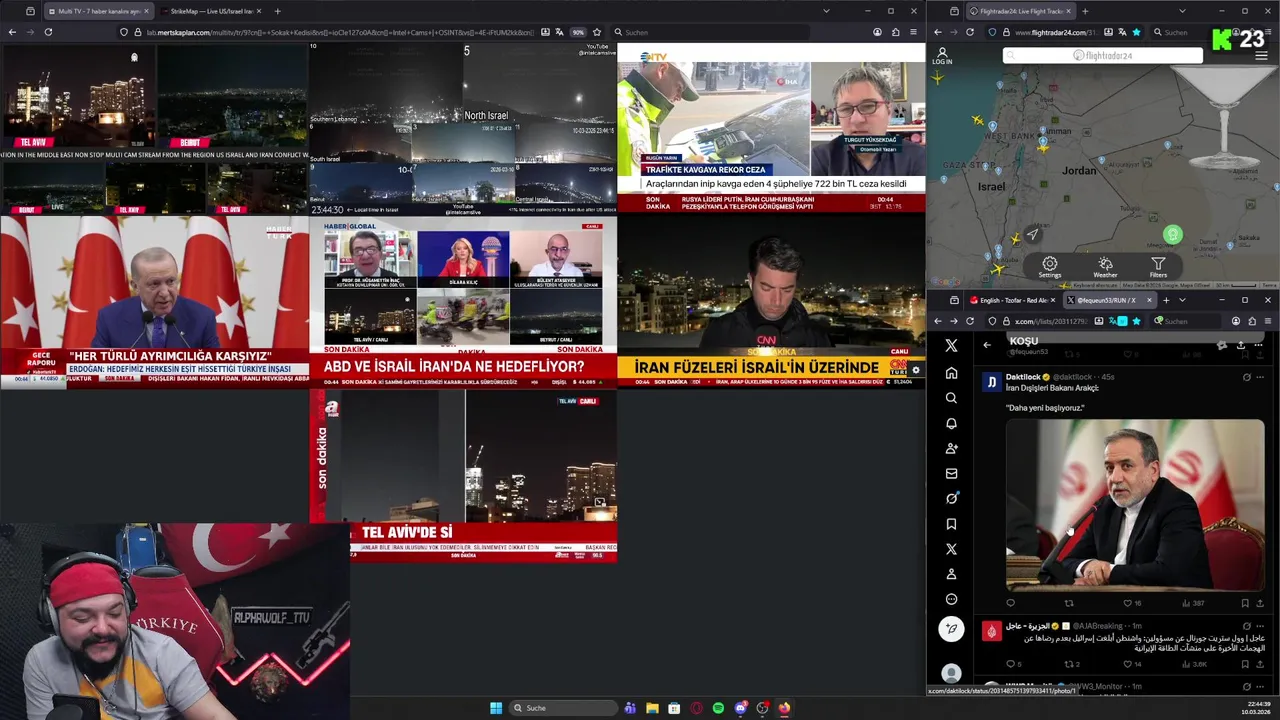1280x720 pixels.
Task: Click the X compose post button
Action: point(951,629)
